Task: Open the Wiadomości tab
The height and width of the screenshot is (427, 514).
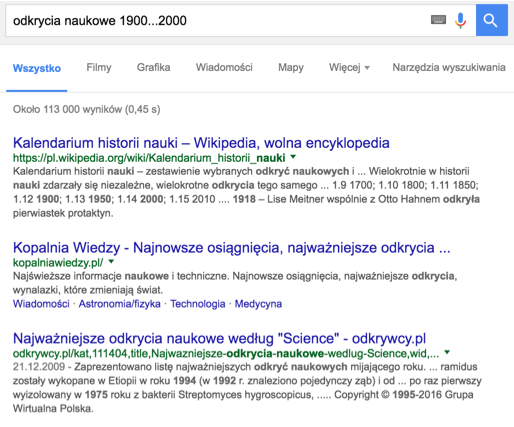Action: click(224, 67)
